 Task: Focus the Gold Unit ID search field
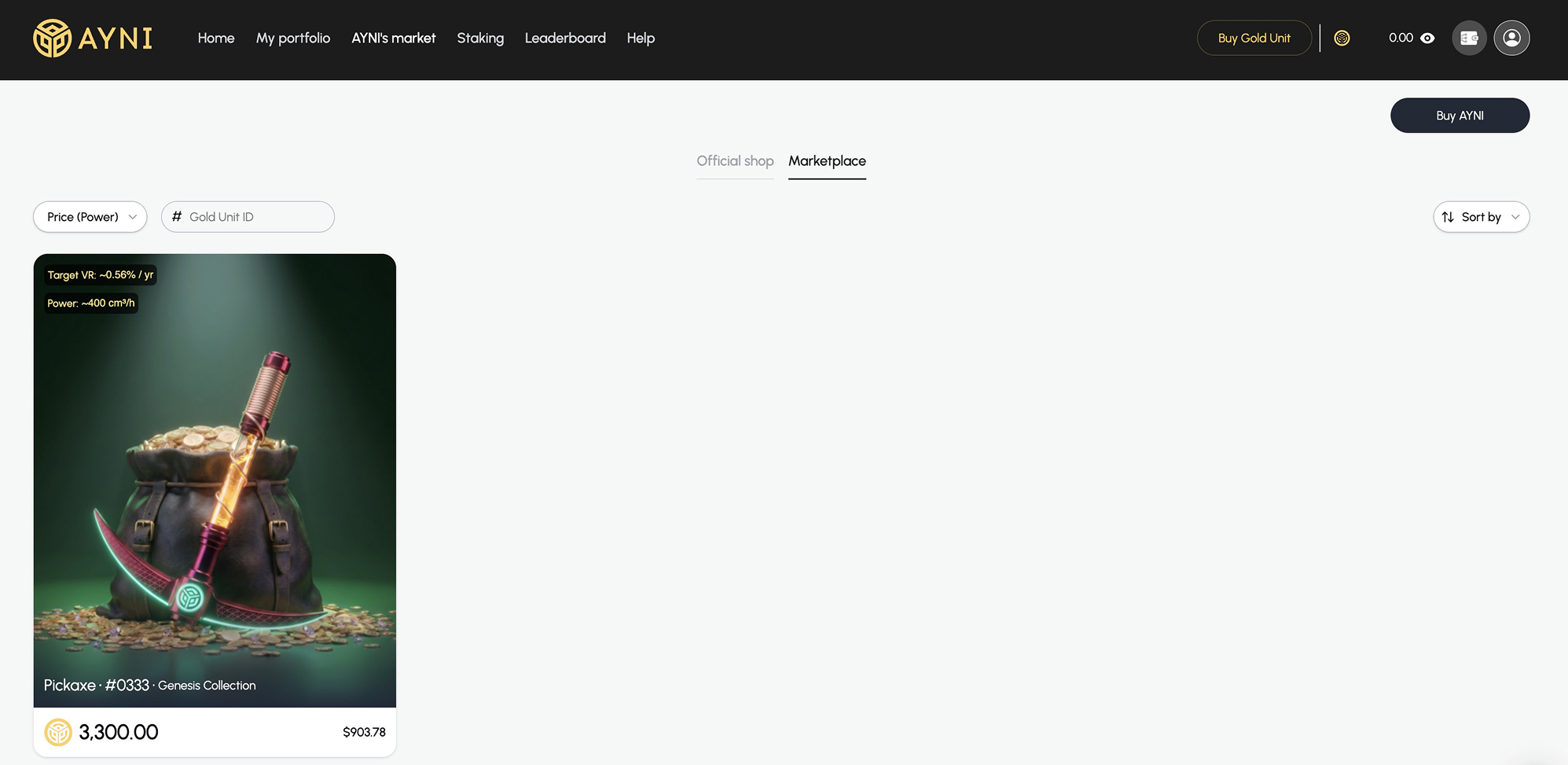pos(248,217)
